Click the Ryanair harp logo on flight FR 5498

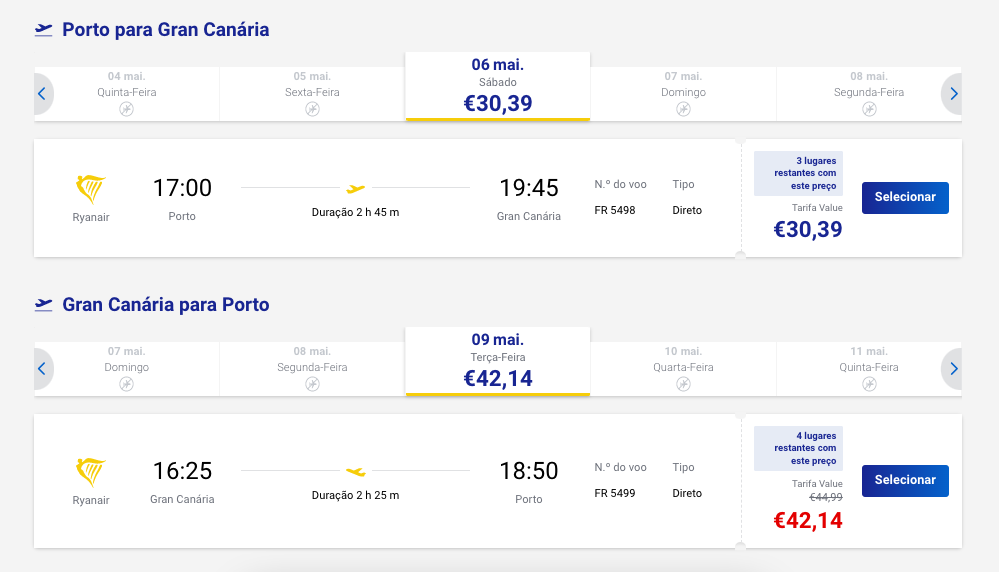tap(90, 189)
